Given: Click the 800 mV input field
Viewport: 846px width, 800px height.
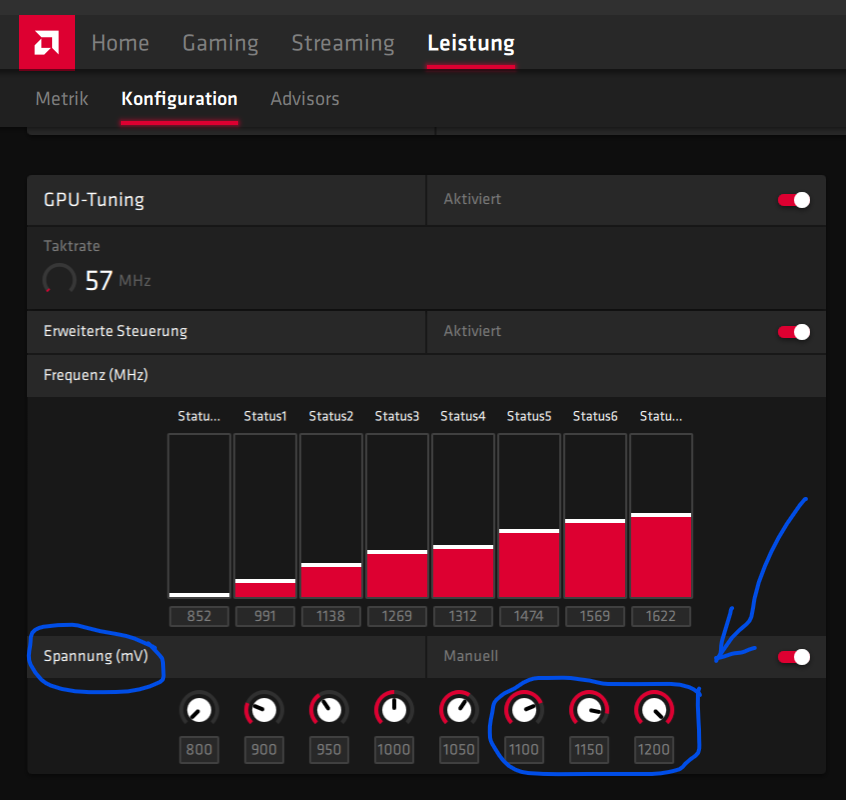Looking at the screenshot, I should pyautogui.click(x=199, y=750).
